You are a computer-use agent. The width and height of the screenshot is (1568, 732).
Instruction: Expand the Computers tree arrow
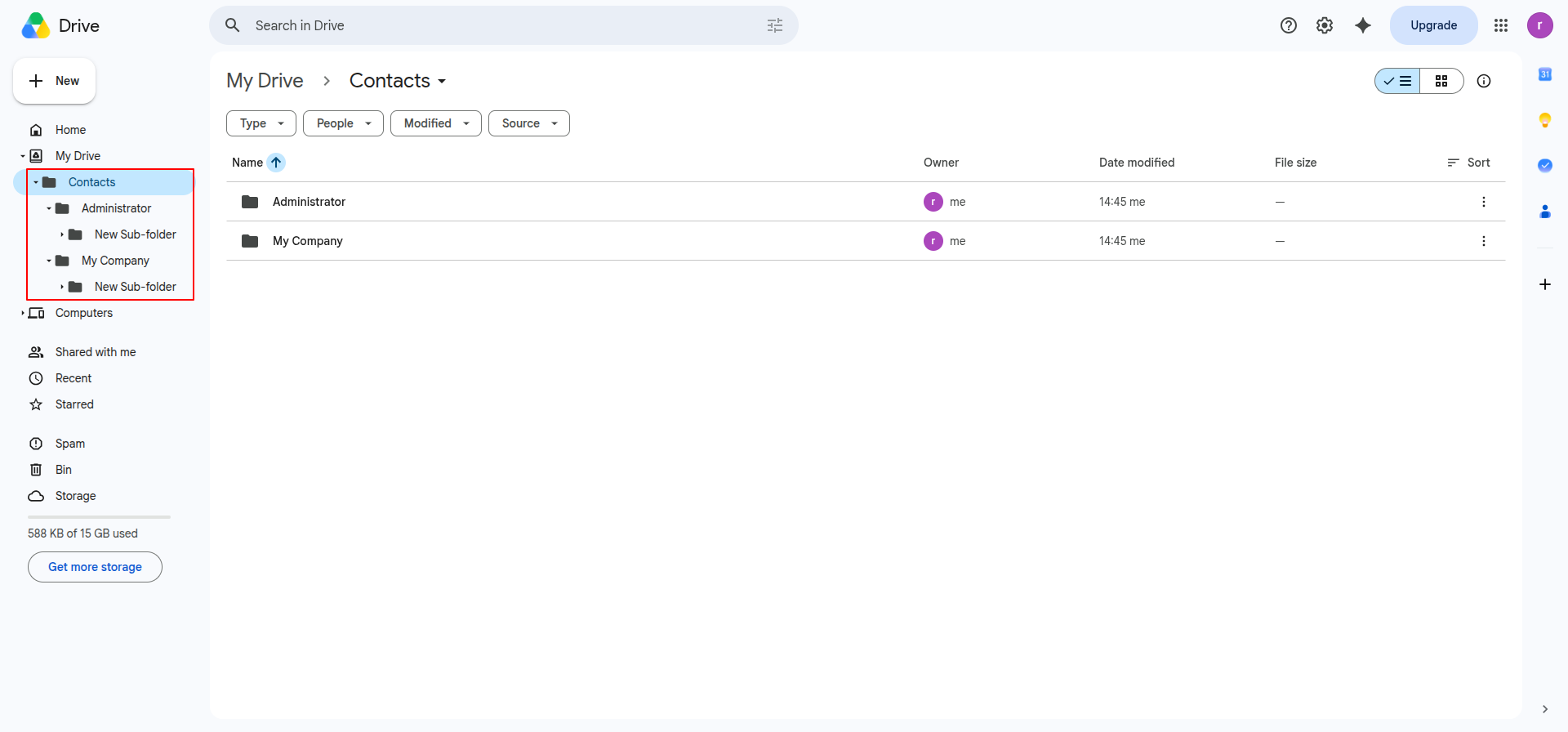coord(23,313)
